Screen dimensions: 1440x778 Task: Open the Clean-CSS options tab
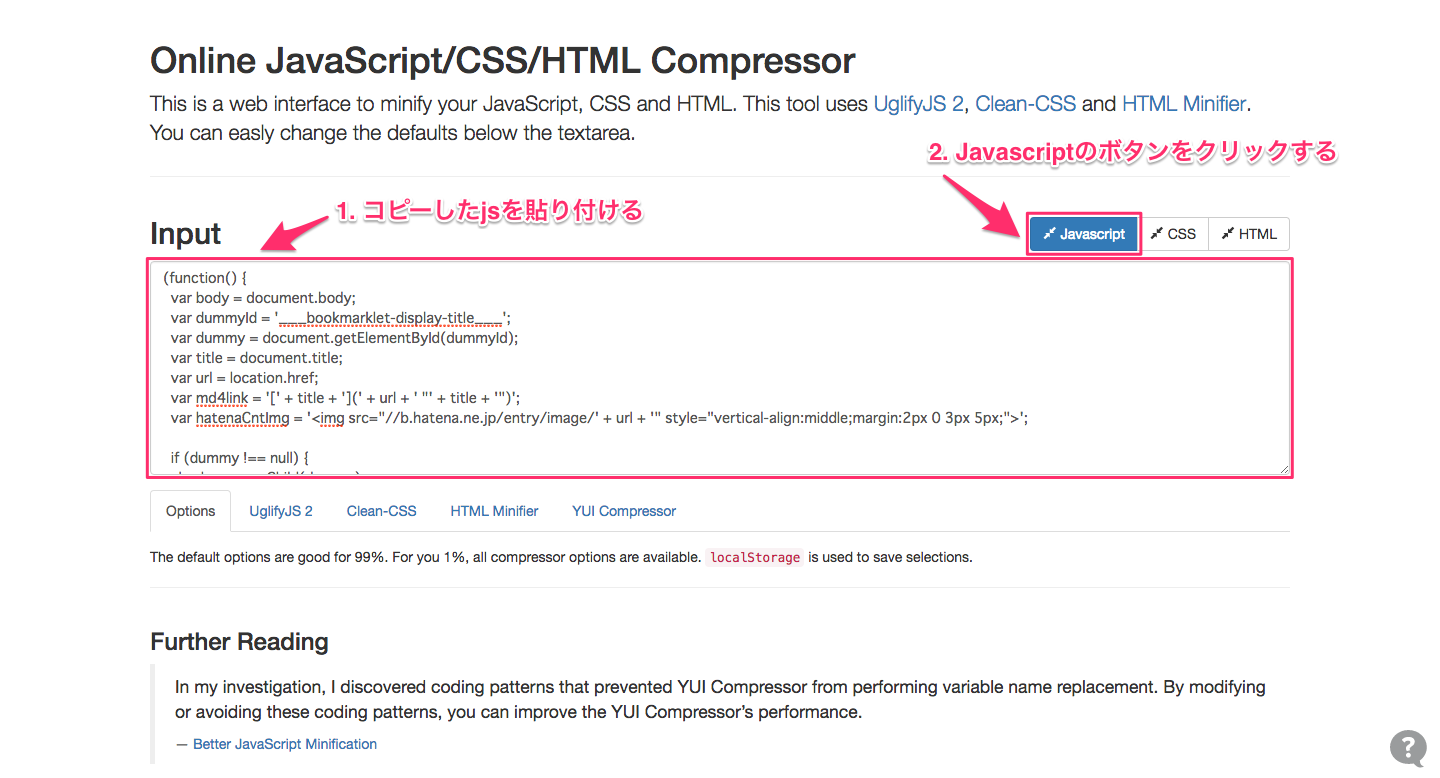click(x=381, y=511)
